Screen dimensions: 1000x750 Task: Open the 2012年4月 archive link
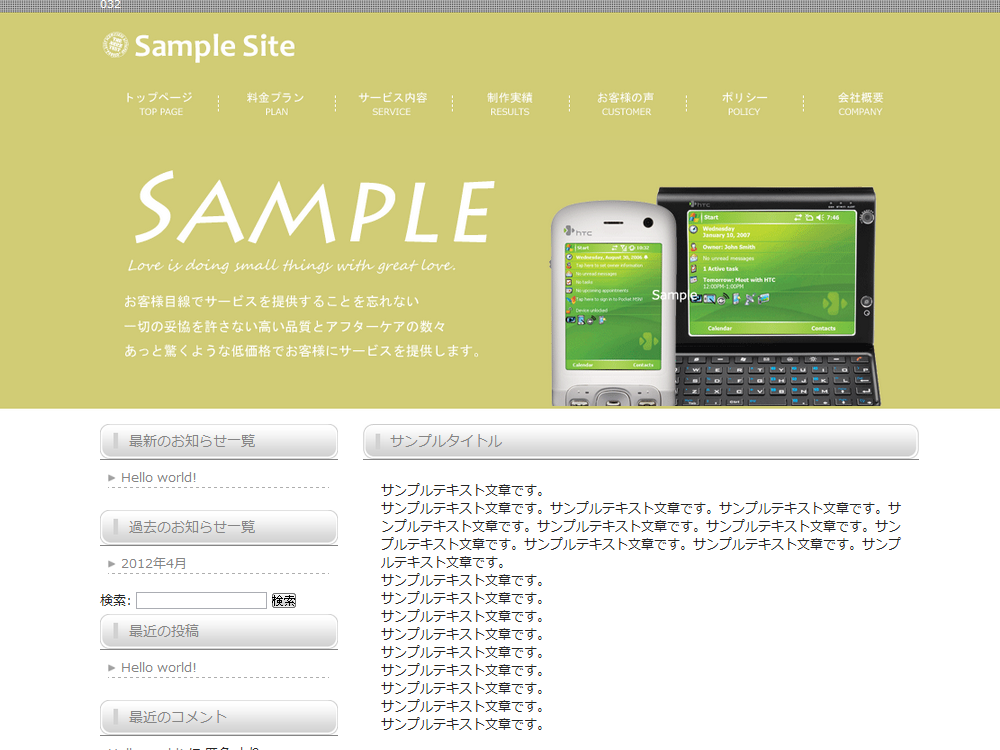tap(154, 563)
